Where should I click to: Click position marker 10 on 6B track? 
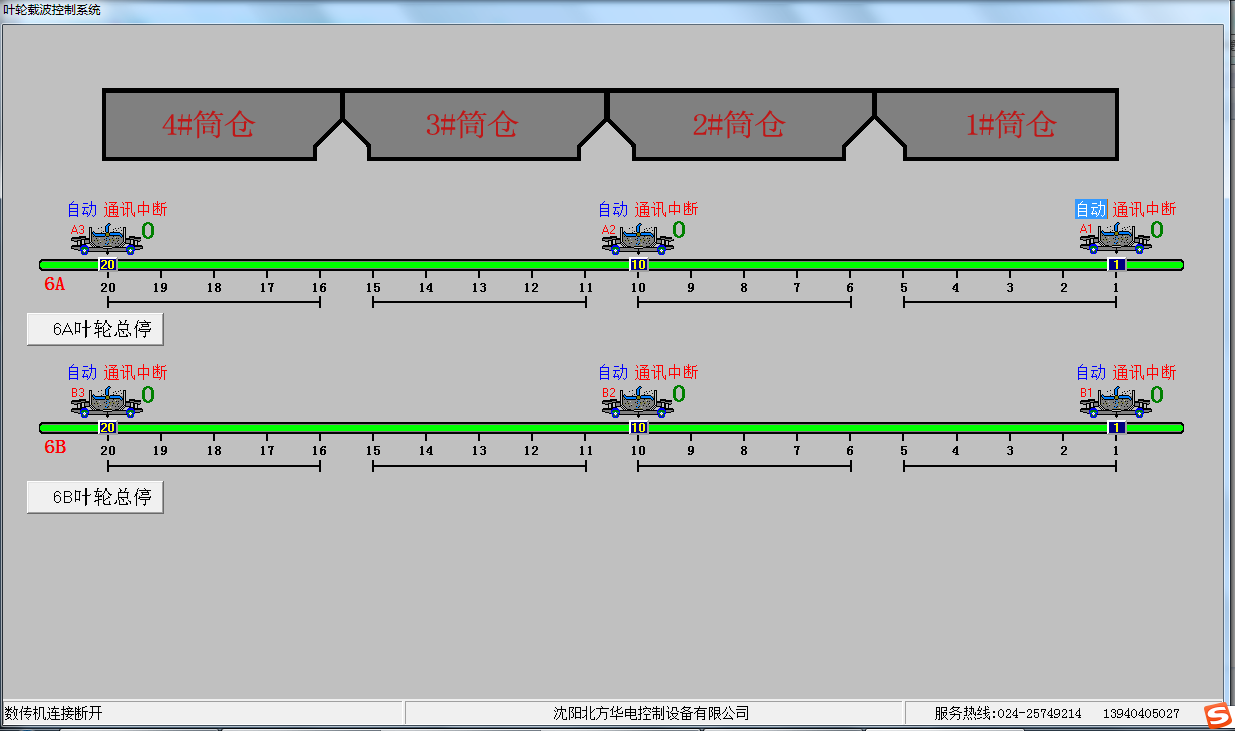[638, 428]
